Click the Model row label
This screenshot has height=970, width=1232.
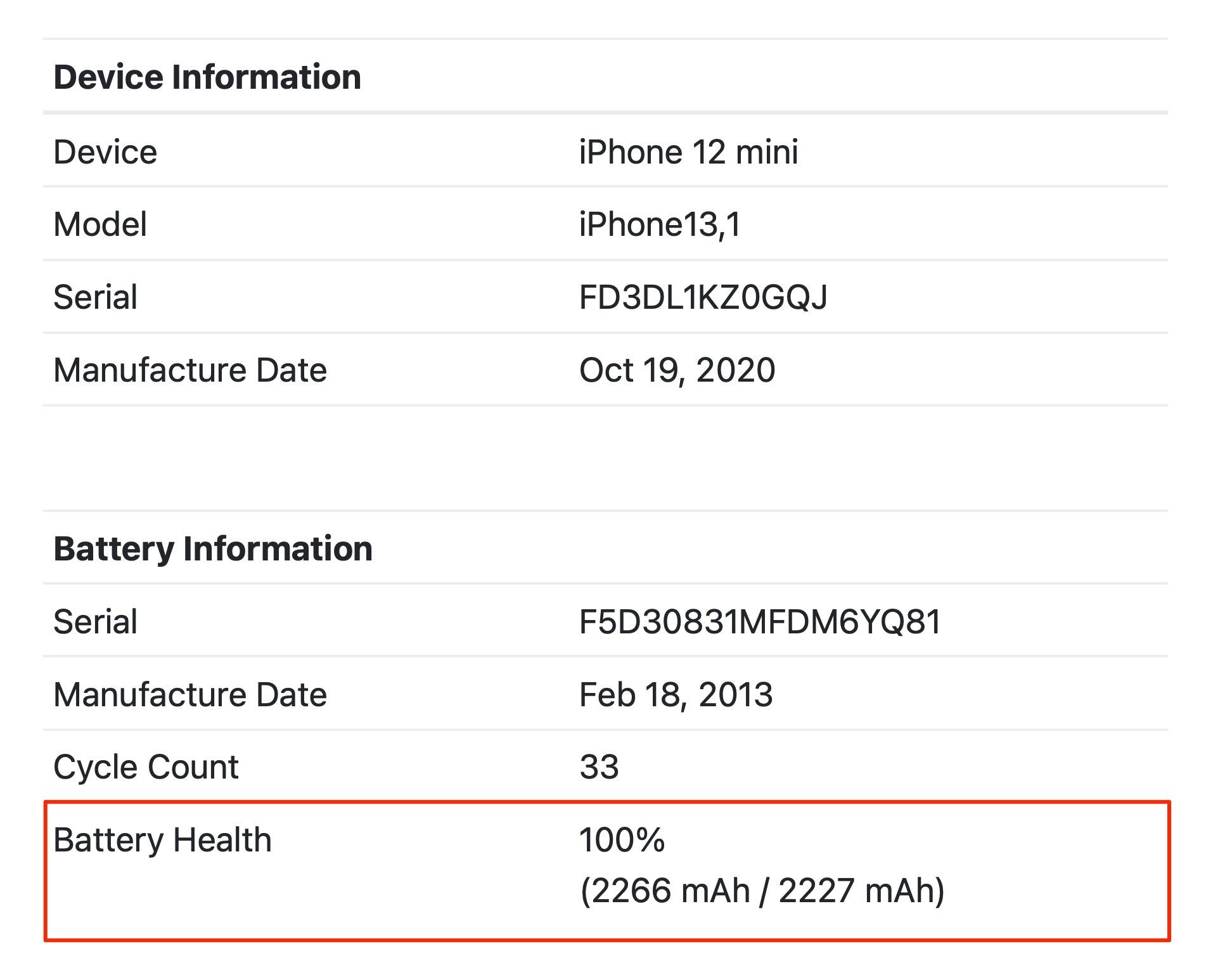100,224
